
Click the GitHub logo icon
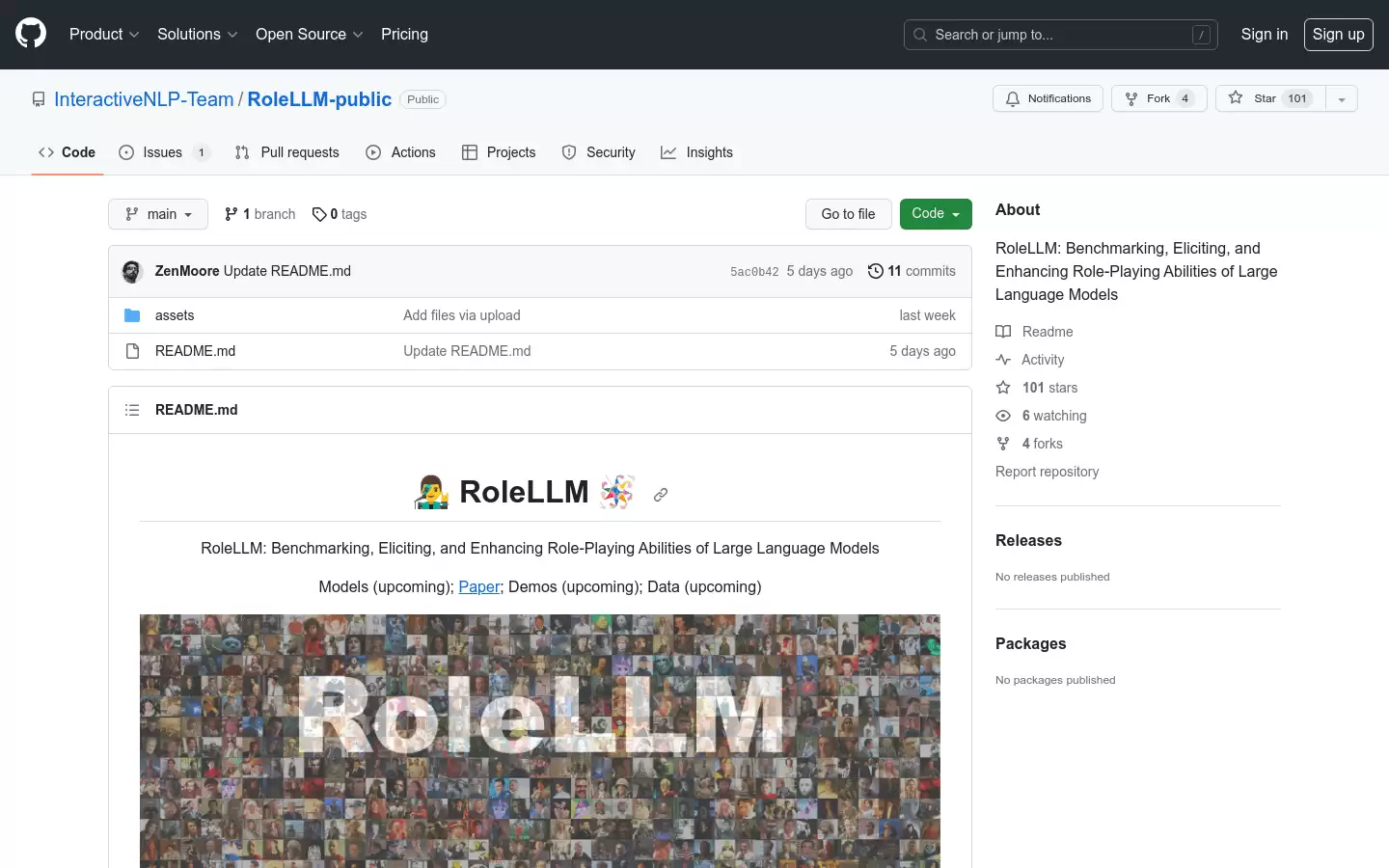pos(31,34)
